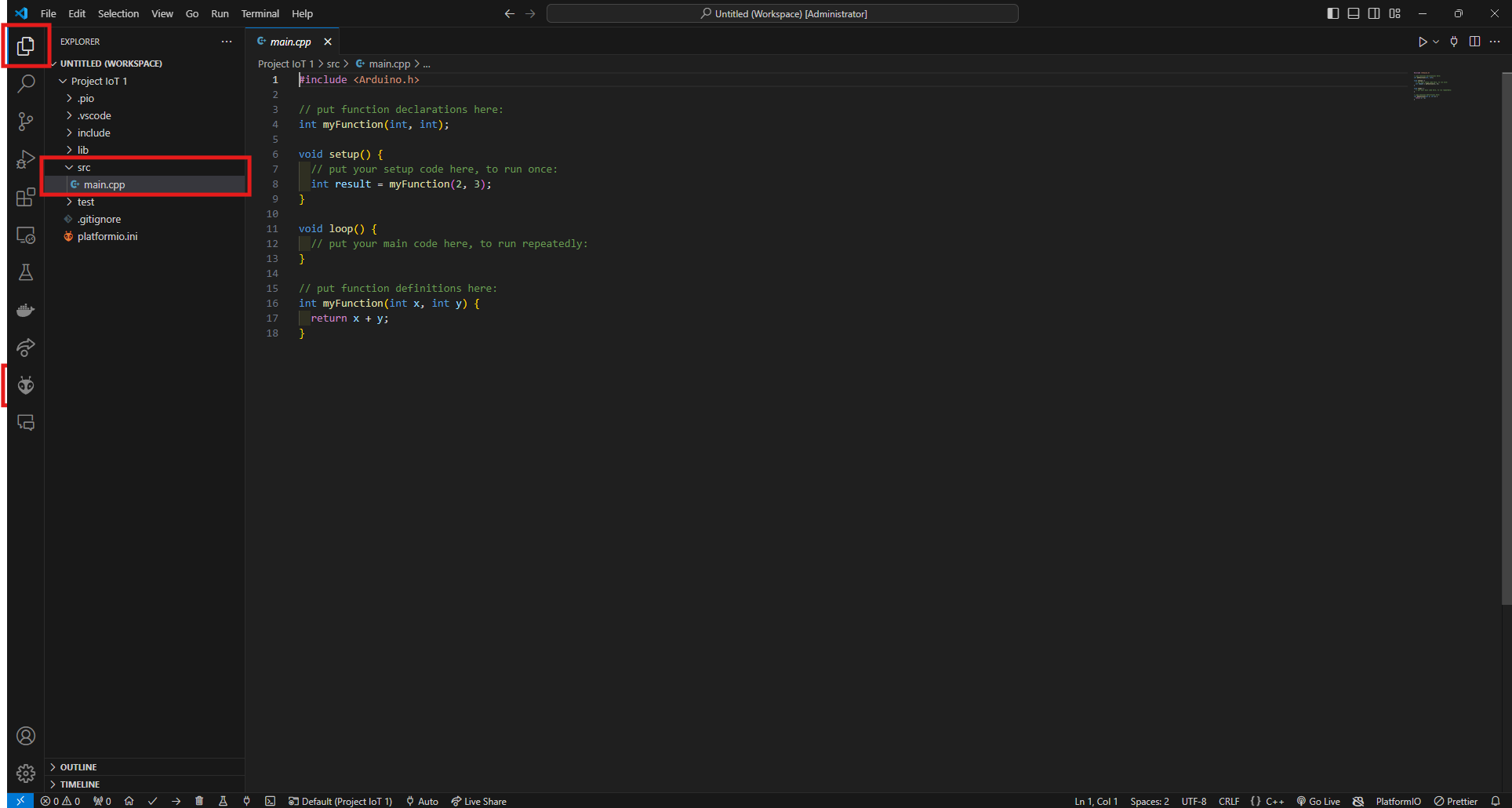Open the Testing flask view
This screenshot has width=1512, height=808.
[x=26, y=272]
